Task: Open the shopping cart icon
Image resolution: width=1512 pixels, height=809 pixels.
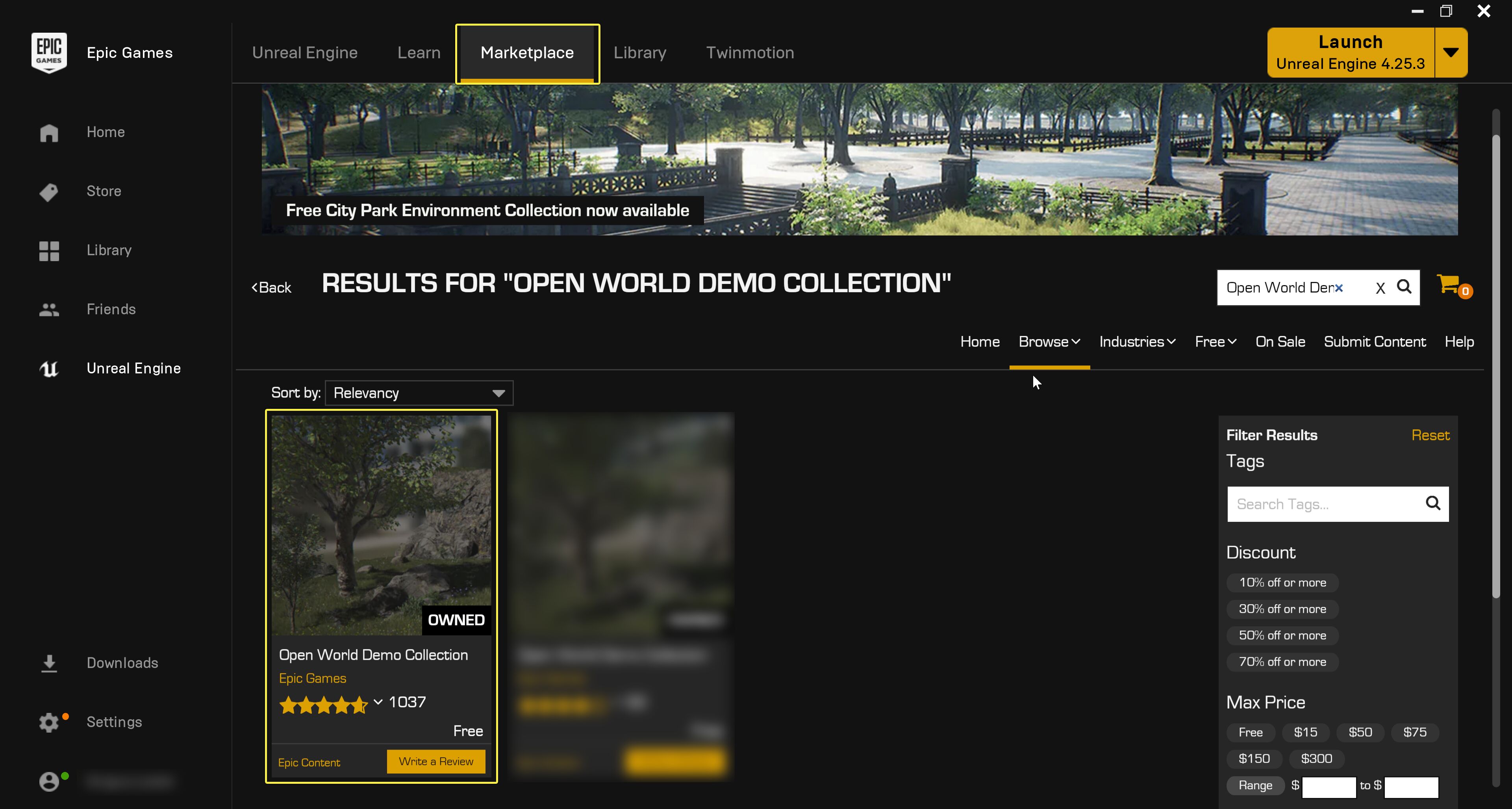Action: click(x=1449, y=285)
